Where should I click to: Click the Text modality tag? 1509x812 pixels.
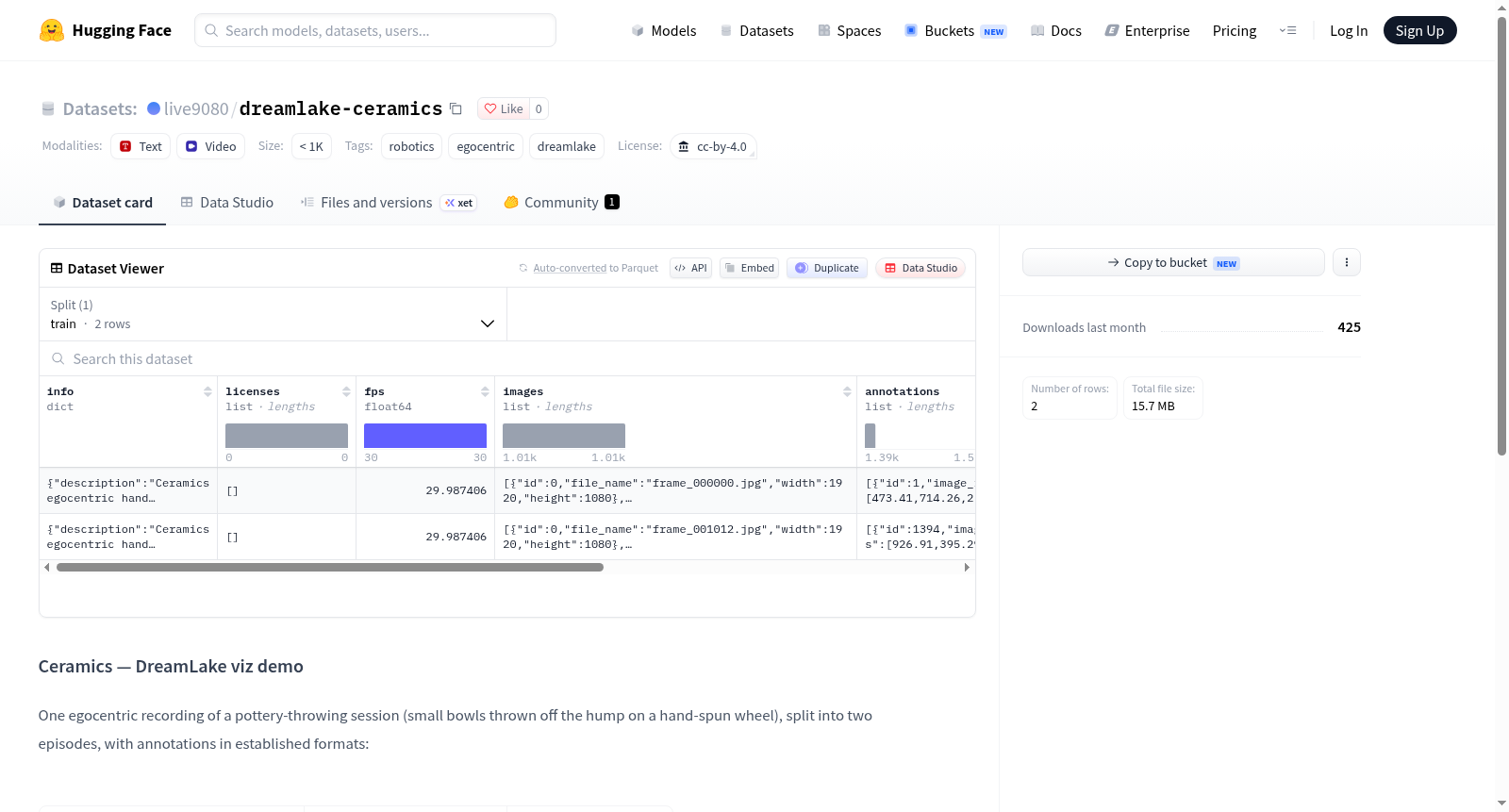coord(141,146)
